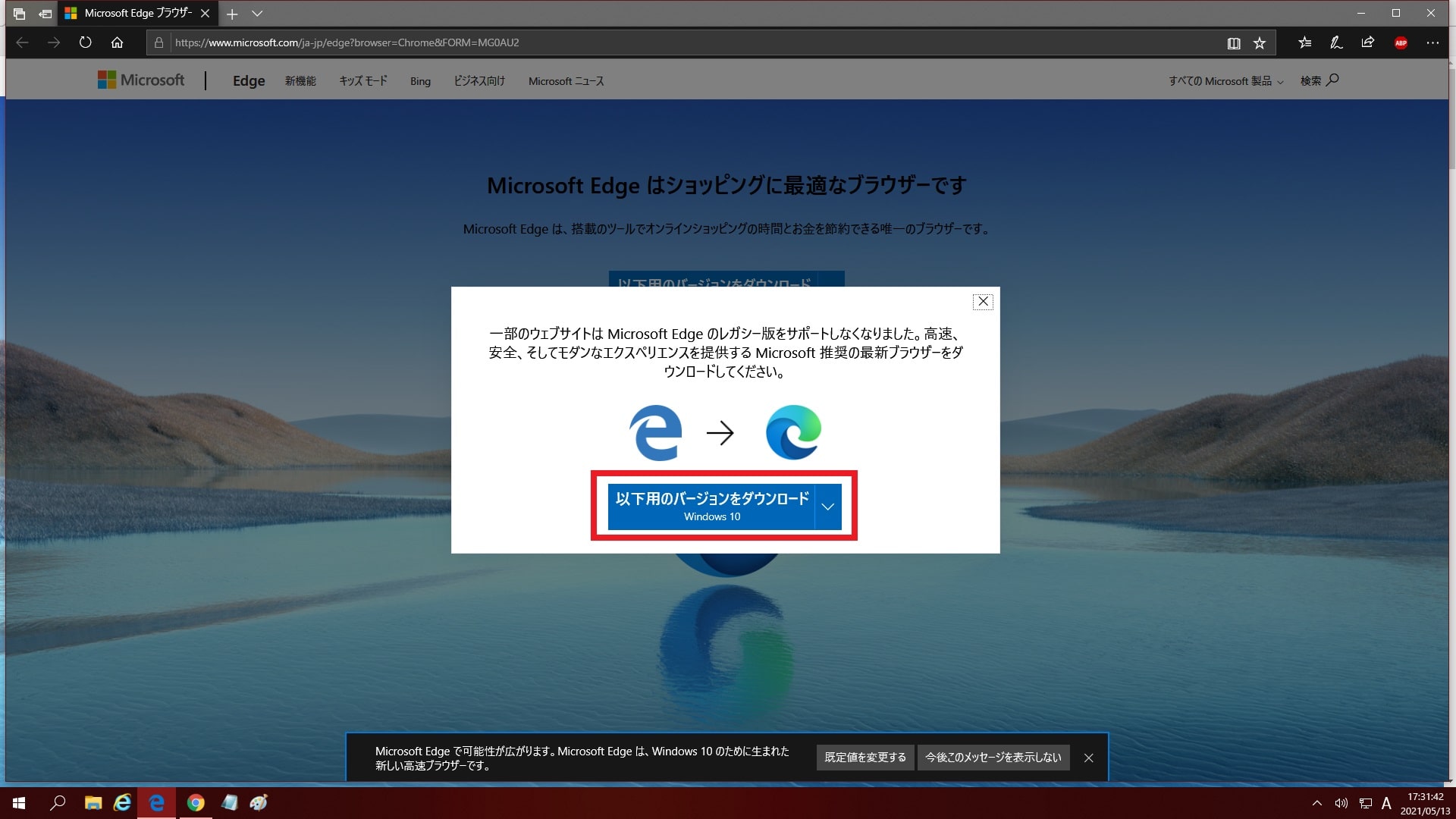
Task: Close the legacy Edge dialog
Action: click(x=983, y=301)
